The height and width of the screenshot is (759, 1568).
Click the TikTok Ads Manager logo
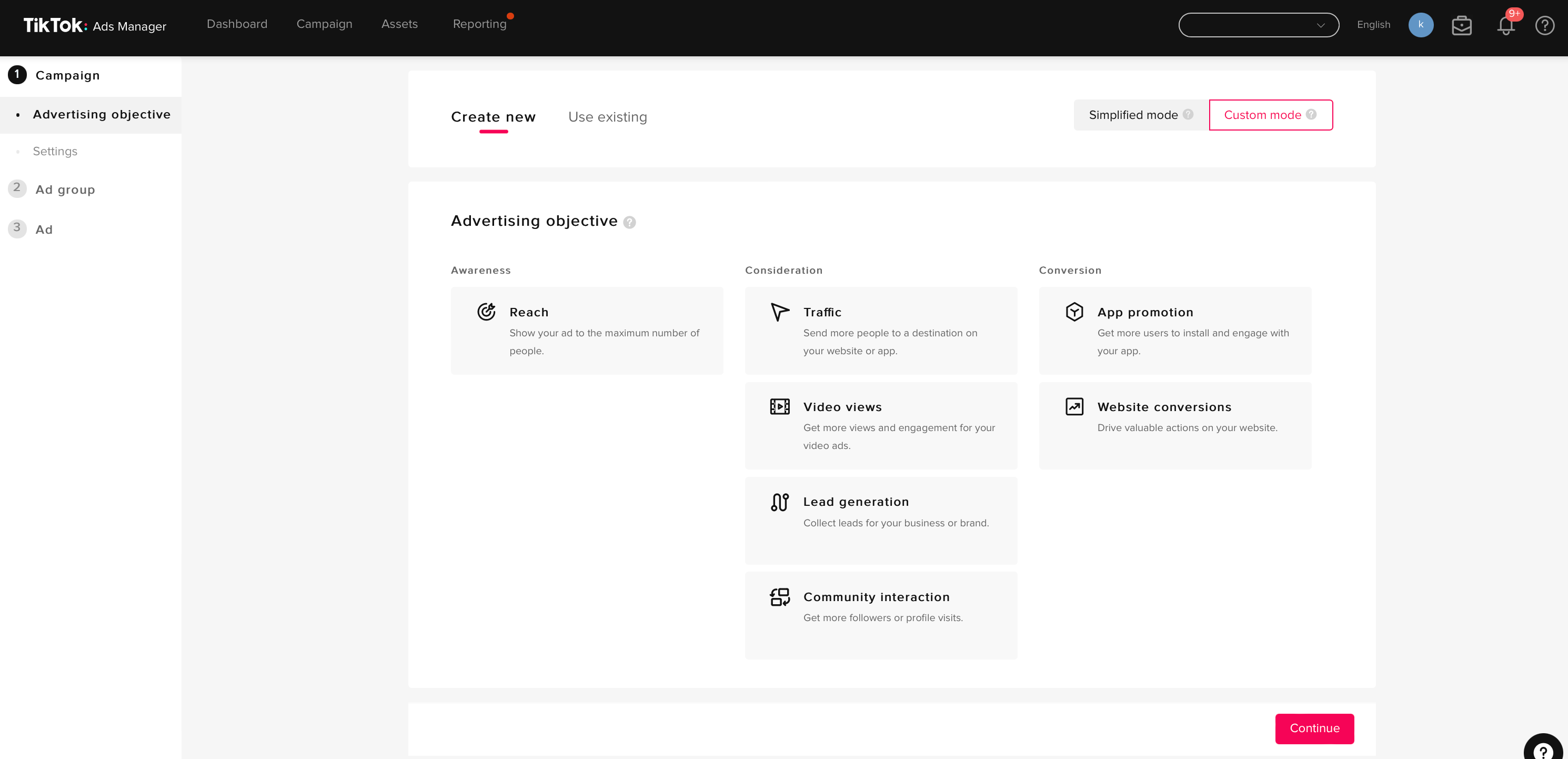(x=94, y=25)
